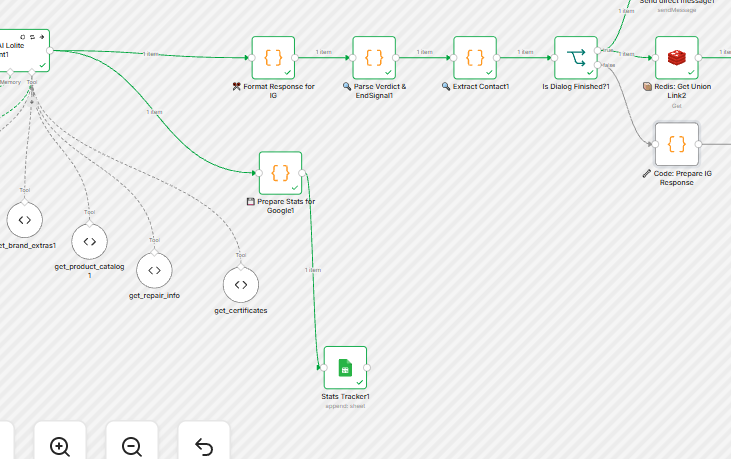
Task: Click the output handle of Stats Tracker1
Action: [367, 368]
